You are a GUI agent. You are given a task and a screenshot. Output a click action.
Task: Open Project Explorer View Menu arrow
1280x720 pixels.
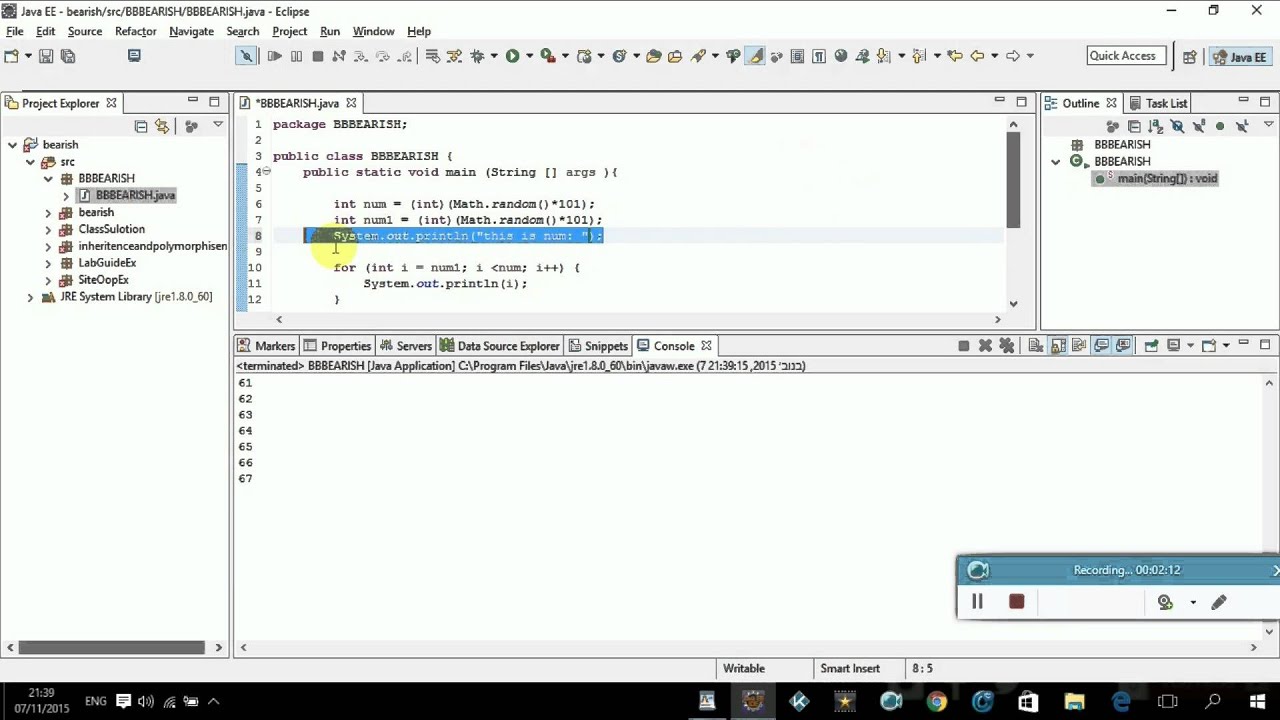click(218, 125)
